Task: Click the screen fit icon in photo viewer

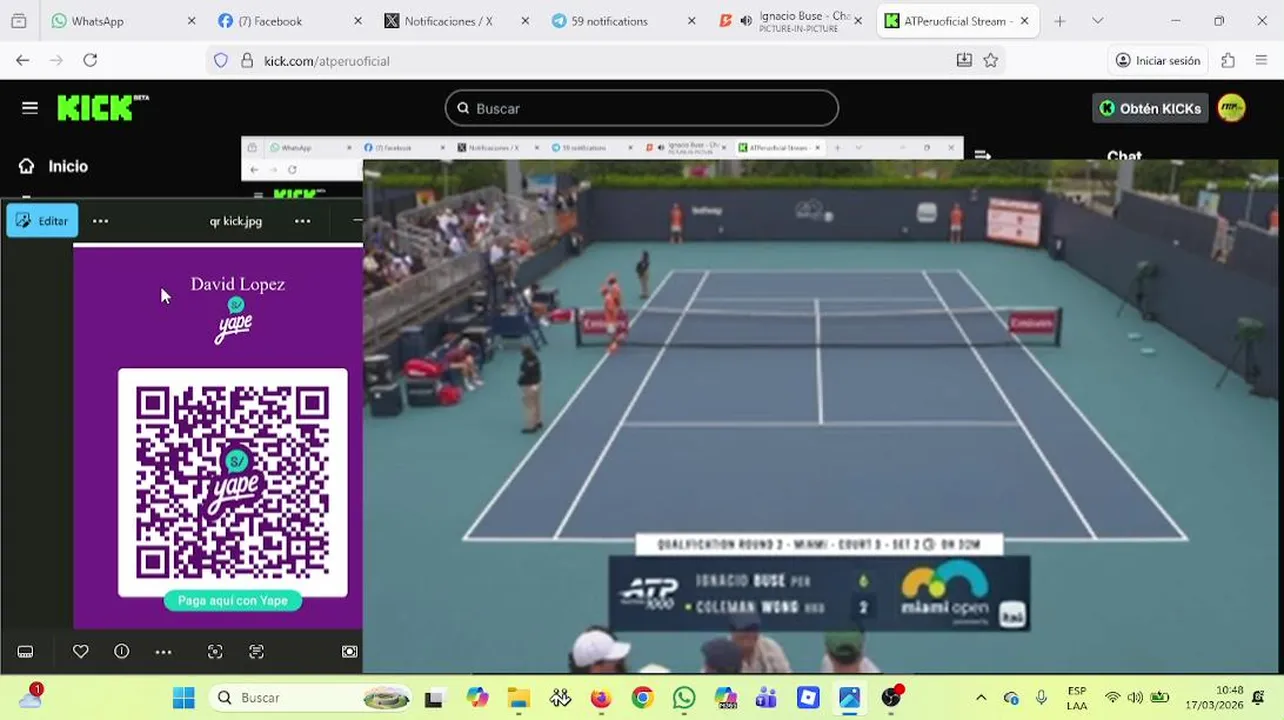Action: click(349, 651)
